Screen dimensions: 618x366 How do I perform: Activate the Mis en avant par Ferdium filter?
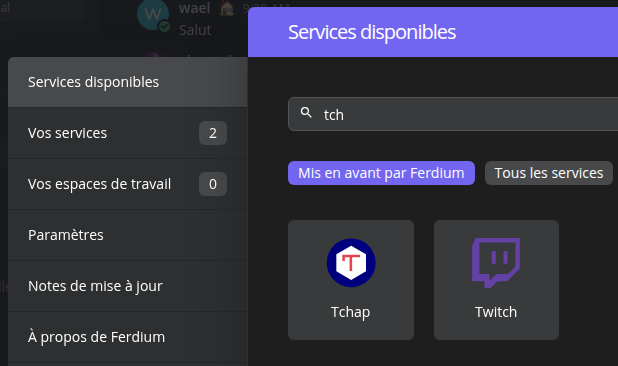(381, 173)
